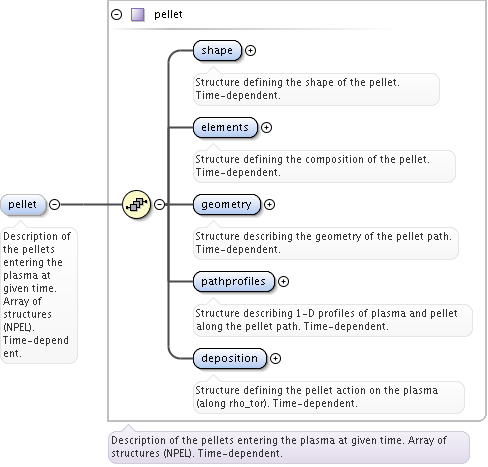Click the bottom purple pellet description box
Viewport: 488px width, 467px height.
click(x=289, y=447)
